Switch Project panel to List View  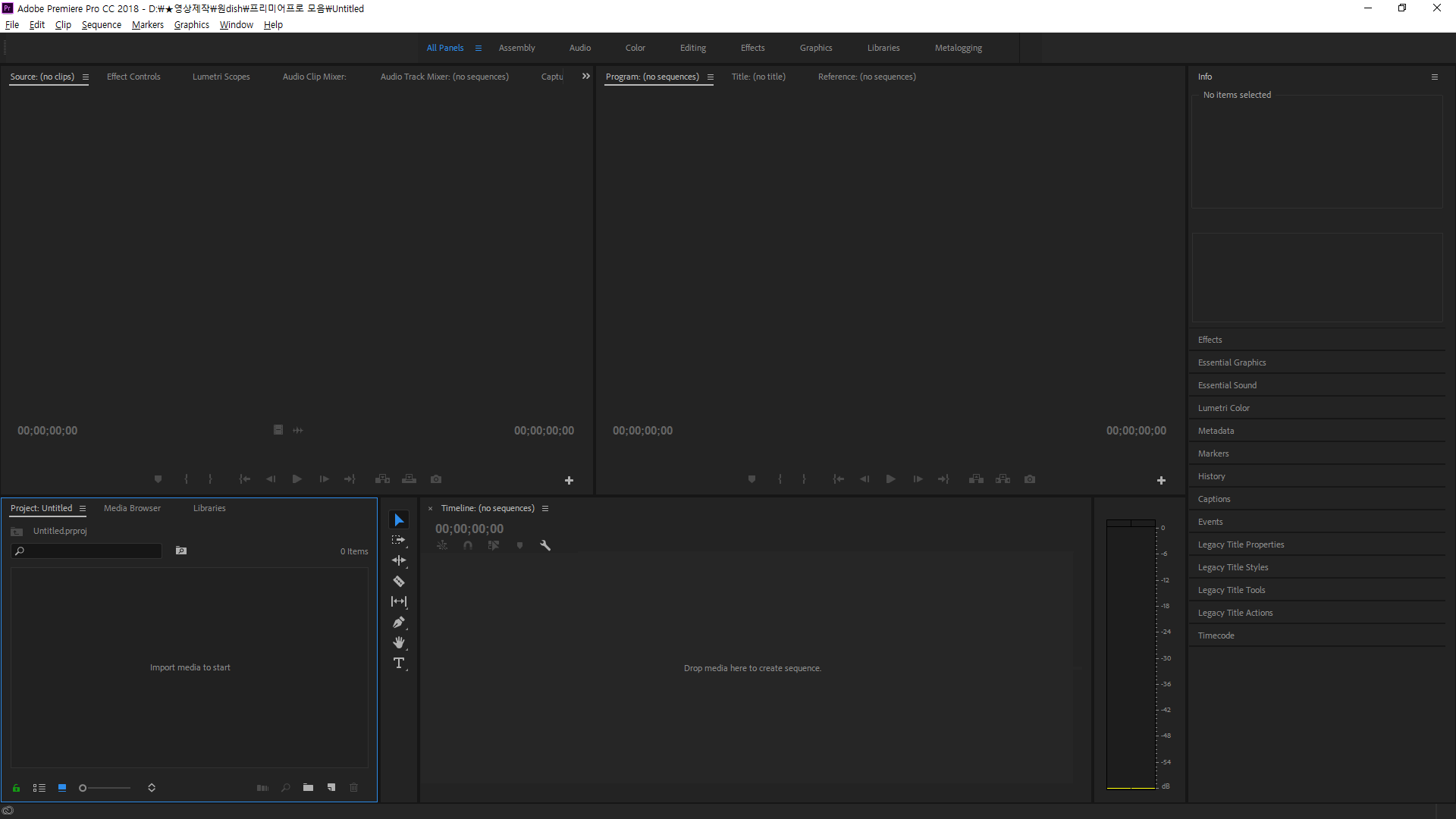click(39, 788)
